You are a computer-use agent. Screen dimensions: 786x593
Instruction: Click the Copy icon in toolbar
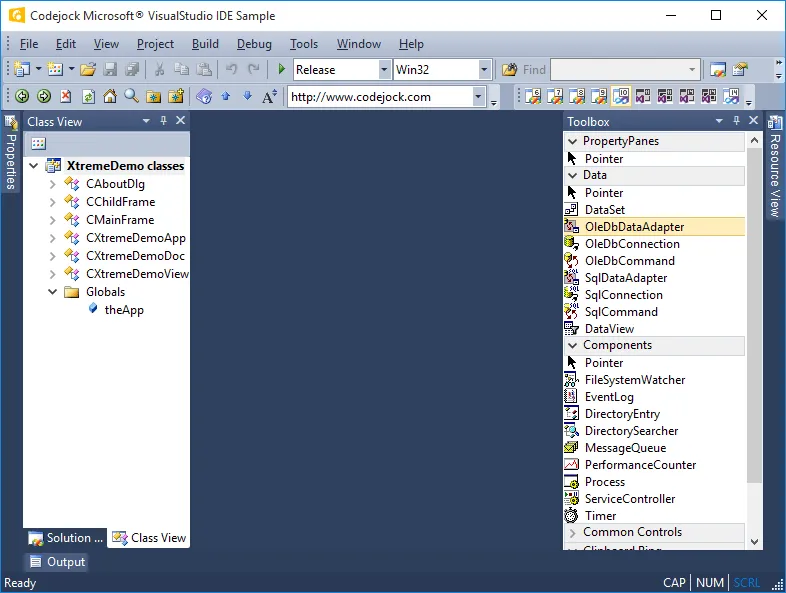coord(181,69)
